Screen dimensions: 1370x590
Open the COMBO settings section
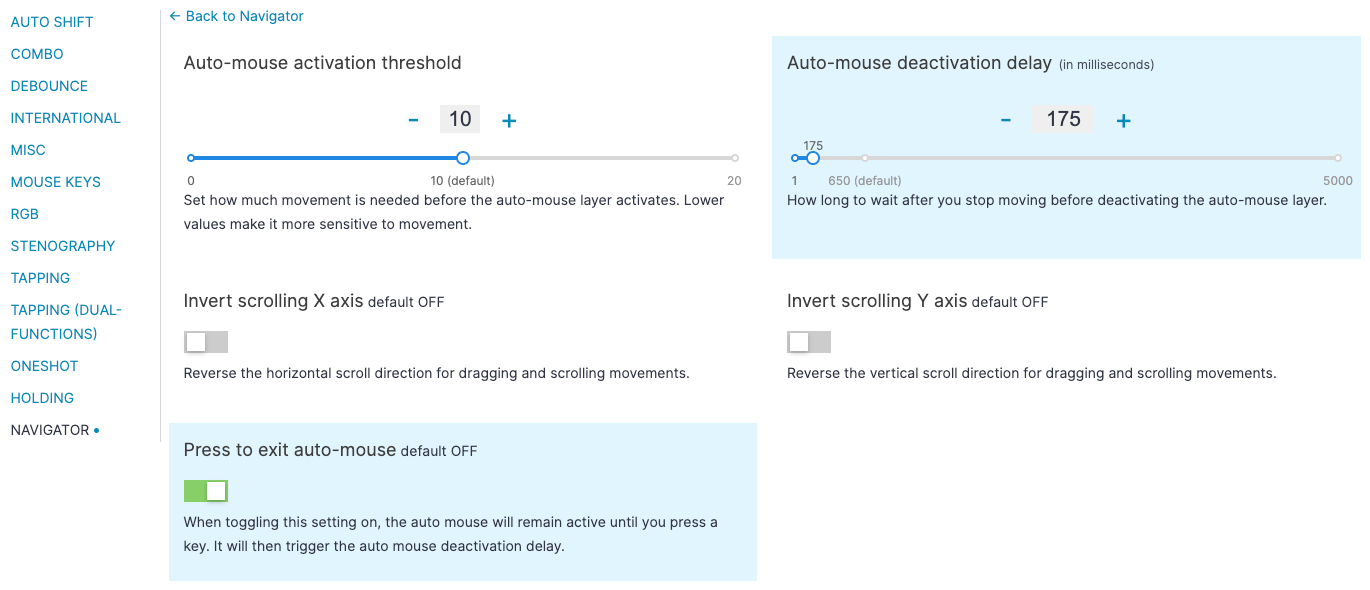pos(37,54)
